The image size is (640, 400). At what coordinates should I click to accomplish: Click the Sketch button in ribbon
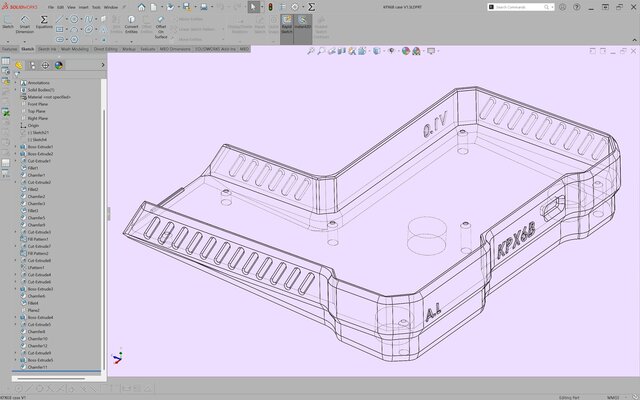(8, 25)
